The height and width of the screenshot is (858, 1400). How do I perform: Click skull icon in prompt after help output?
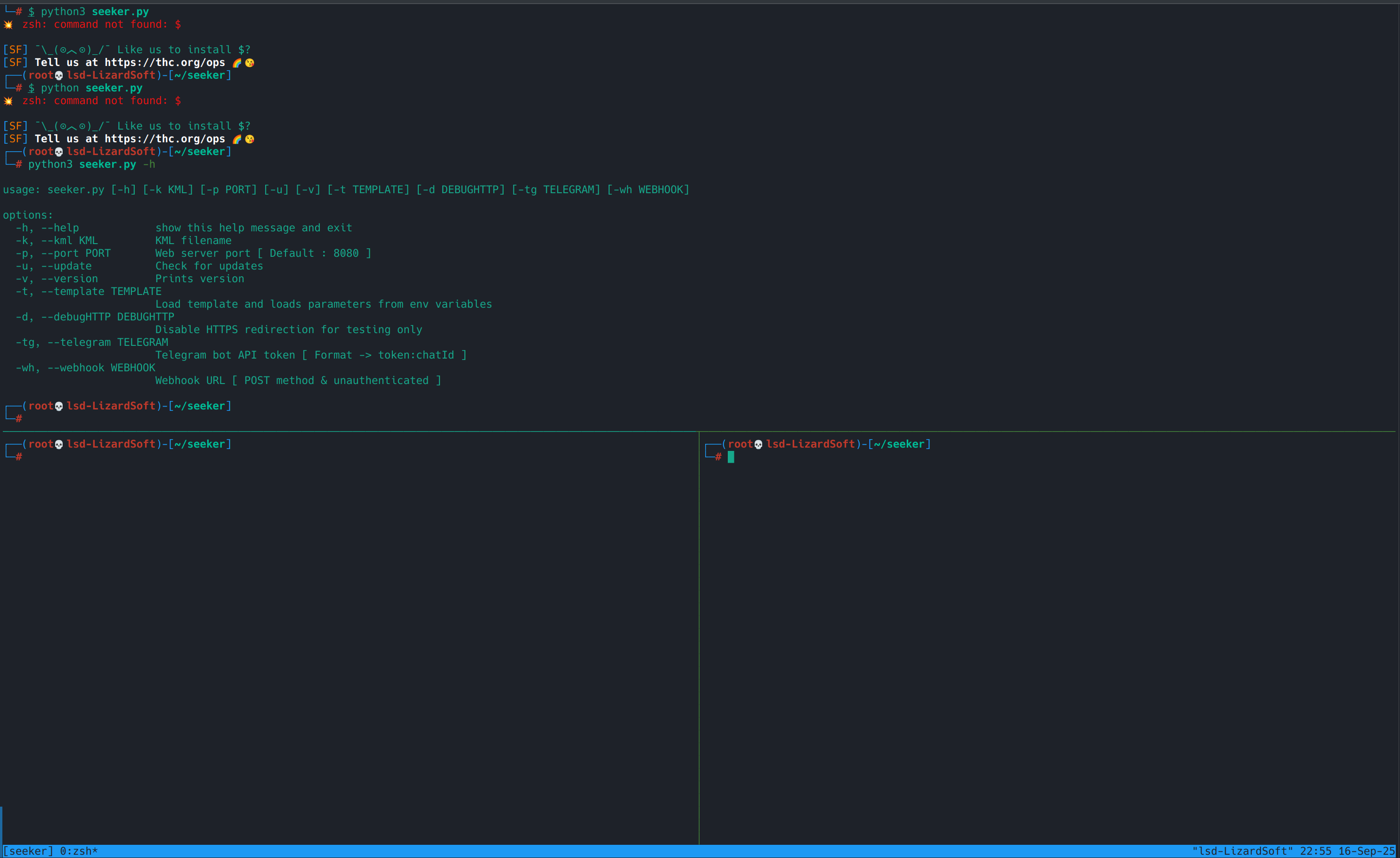[58, 406]
